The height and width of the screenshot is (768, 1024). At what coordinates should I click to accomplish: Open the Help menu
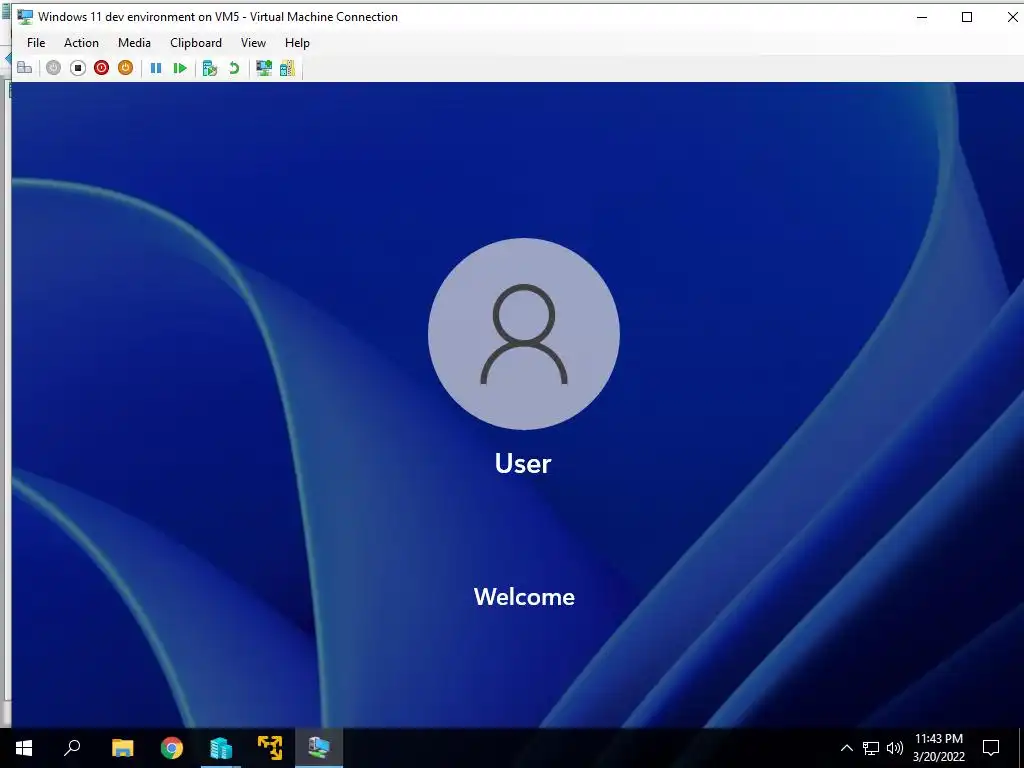click(x=297, y=42)
